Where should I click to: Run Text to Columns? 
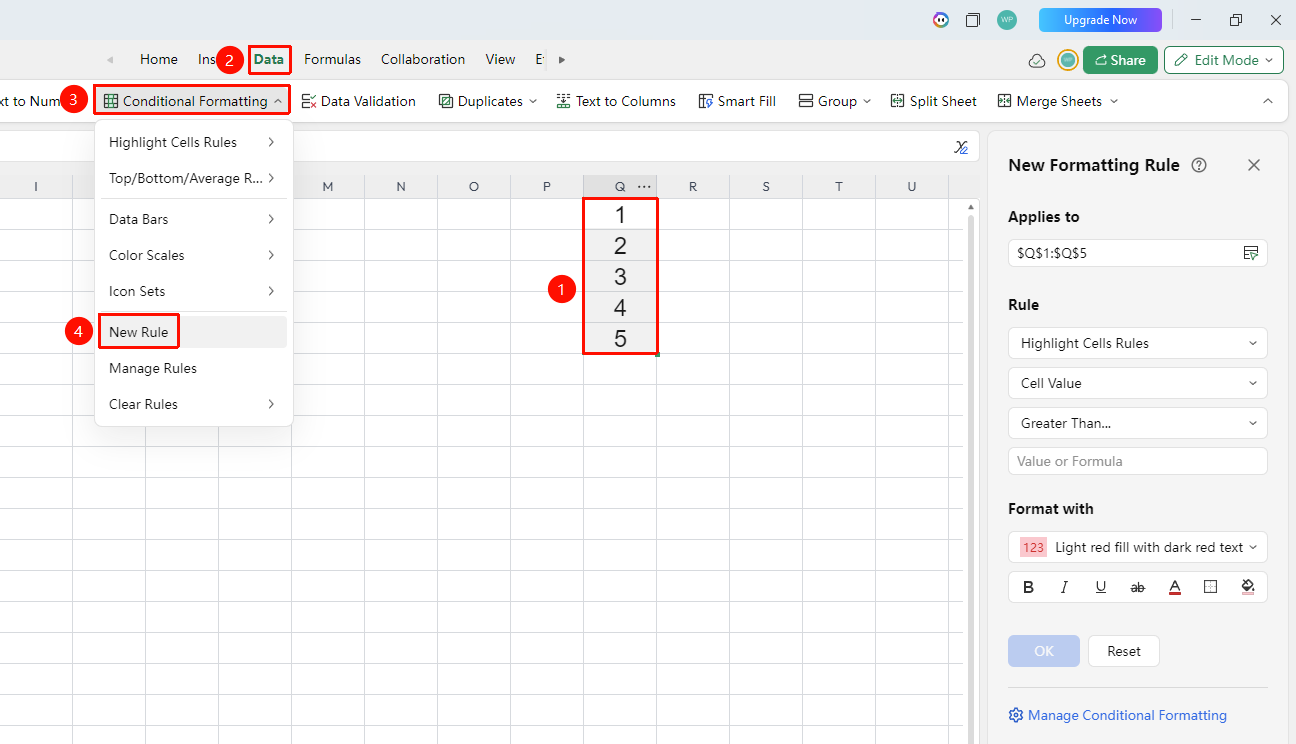pyautogui.click(x=616, y=101)
